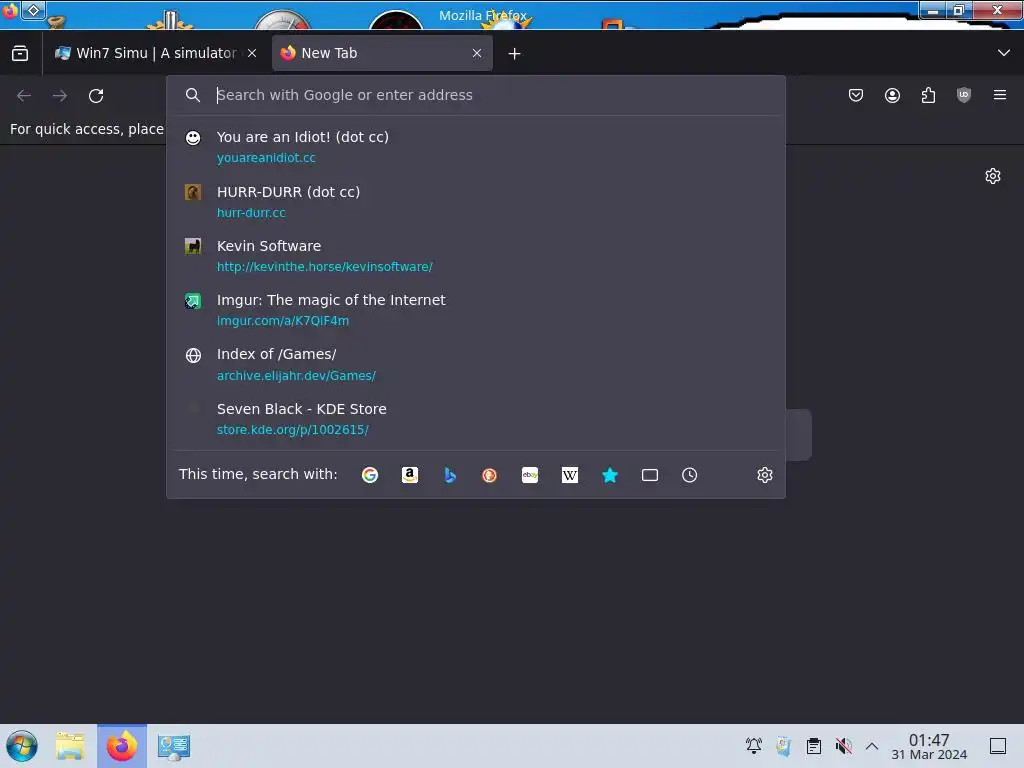1024x768 pixels.
Task: Open the trash/bin tray icon
Action: click(x=784, y=745)
